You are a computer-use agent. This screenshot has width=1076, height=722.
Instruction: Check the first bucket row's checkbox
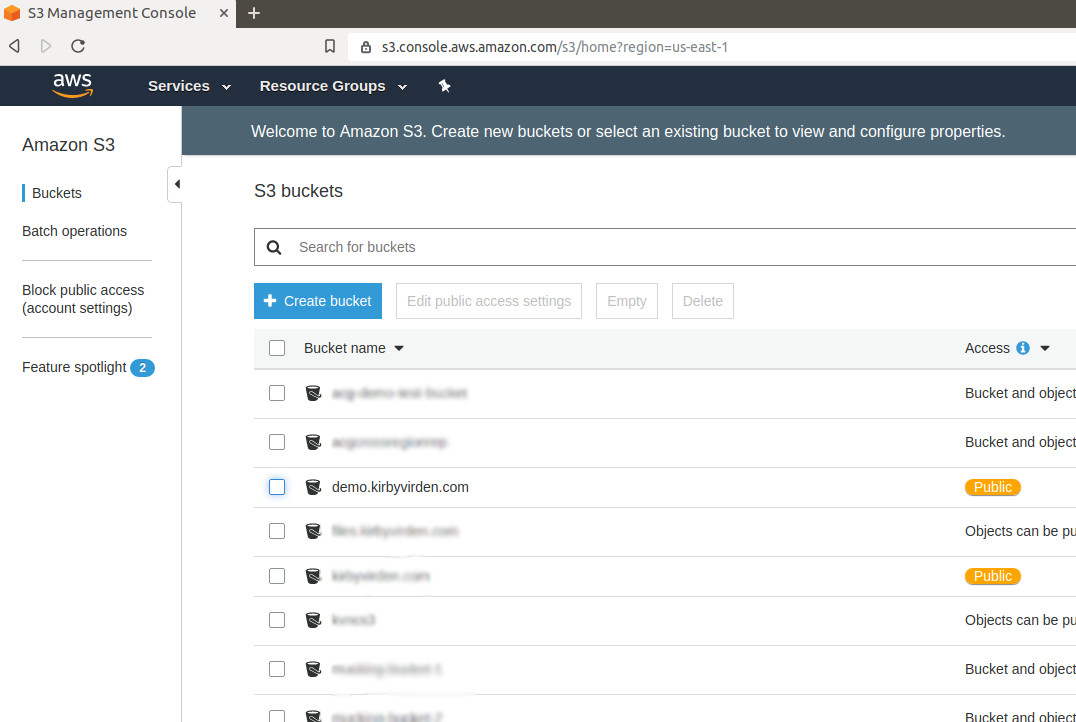[x=277, y=393]
